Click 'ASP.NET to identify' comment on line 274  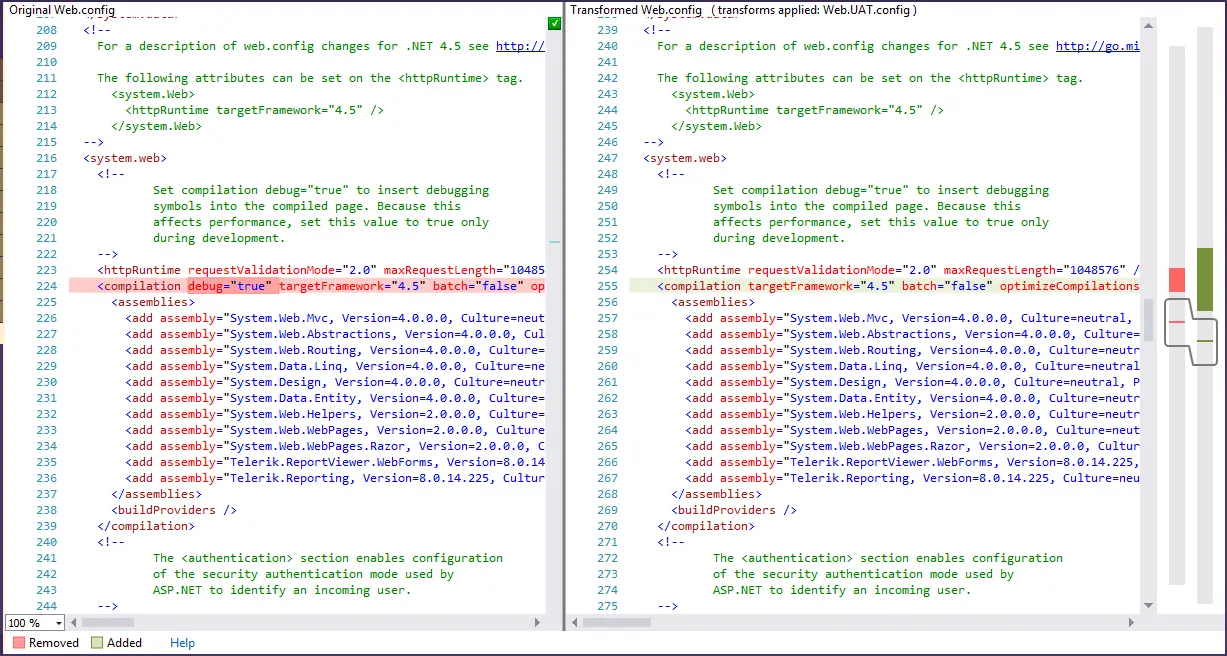coord(842,590)
